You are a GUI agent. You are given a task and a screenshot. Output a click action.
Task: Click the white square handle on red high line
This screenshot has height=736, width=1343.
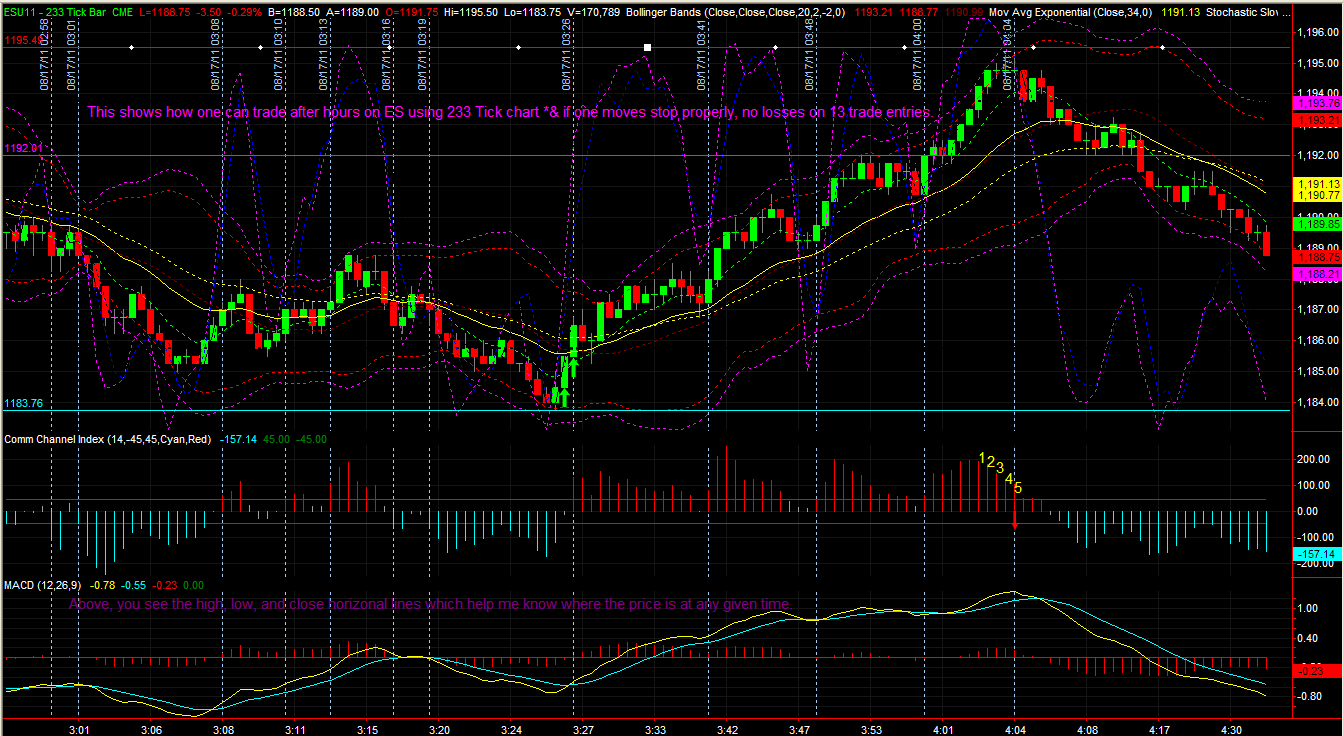pyautogui.click(x=648, y=47)
